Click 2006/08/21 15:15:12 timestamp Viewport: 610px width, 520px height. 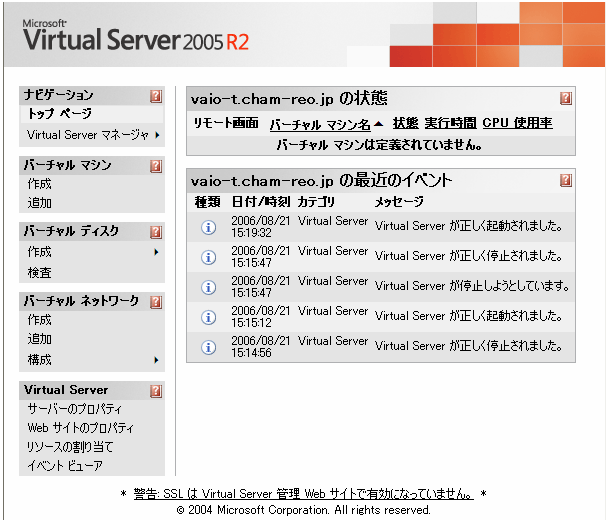(x=261, y=317)
